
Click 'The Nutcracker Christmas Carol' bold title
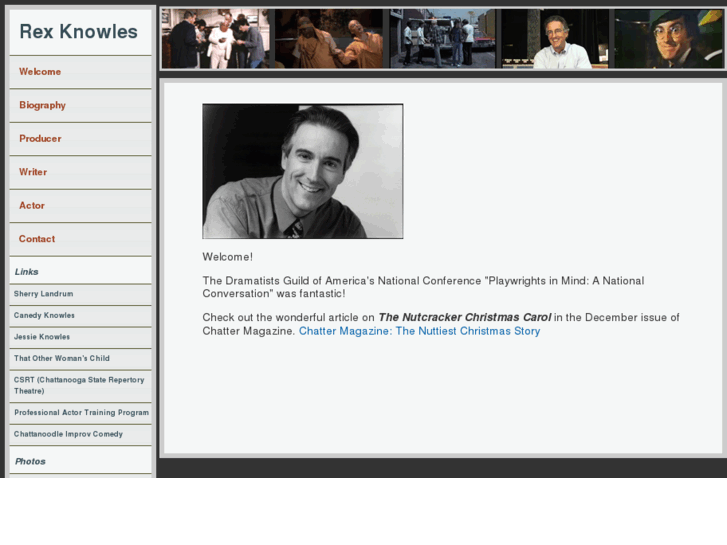(x=465, y=318)
